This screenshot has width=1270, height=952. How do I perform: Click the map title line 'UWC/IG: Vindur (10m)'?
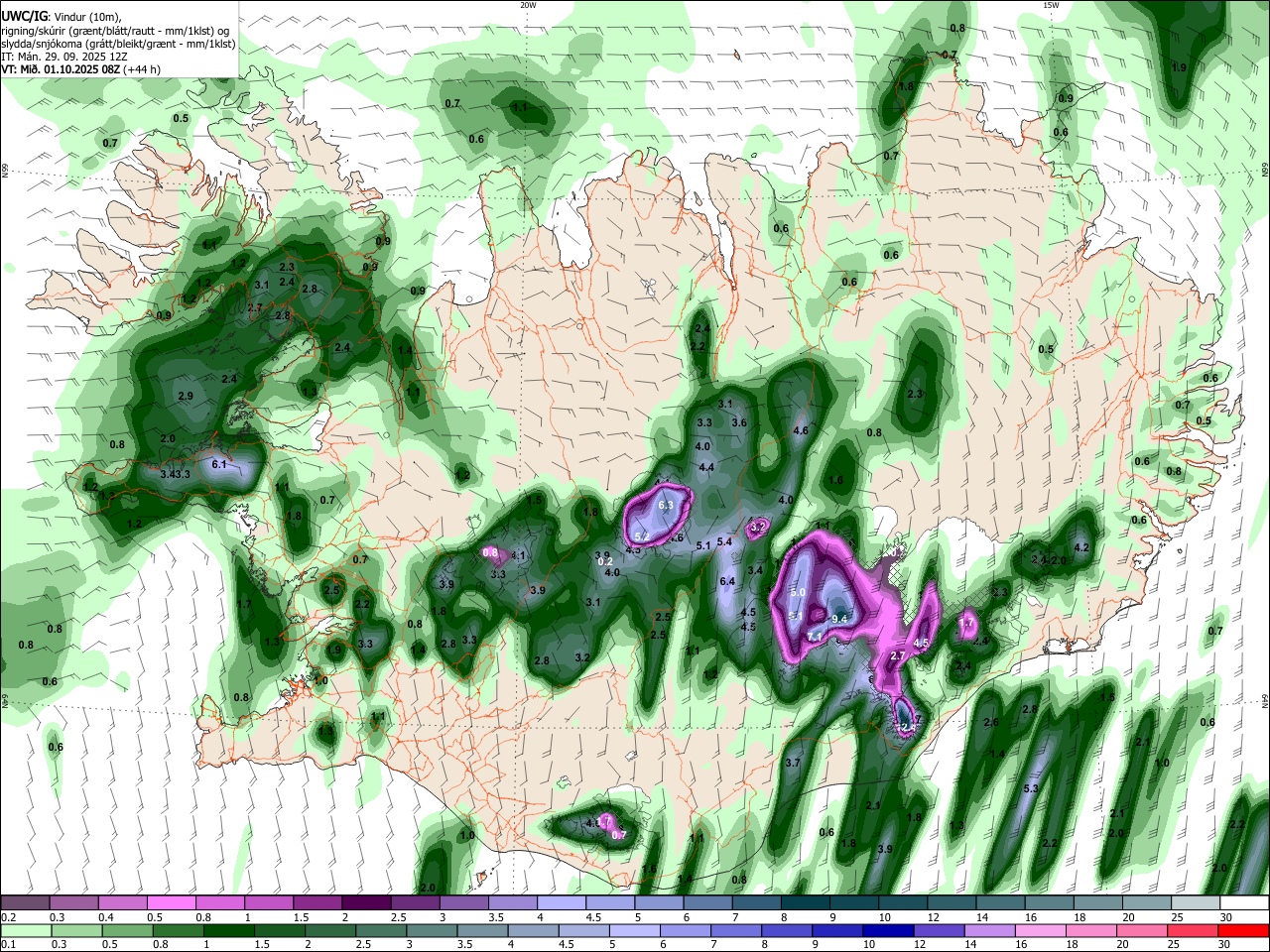coord(61,16)
